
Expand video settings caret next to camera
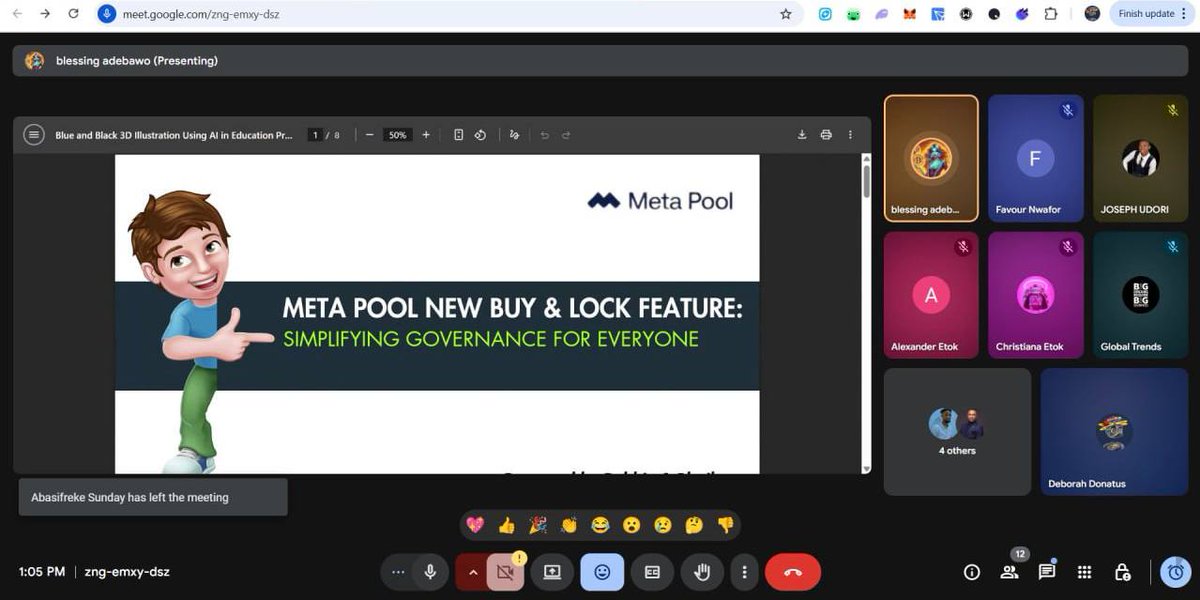(472, 572)
